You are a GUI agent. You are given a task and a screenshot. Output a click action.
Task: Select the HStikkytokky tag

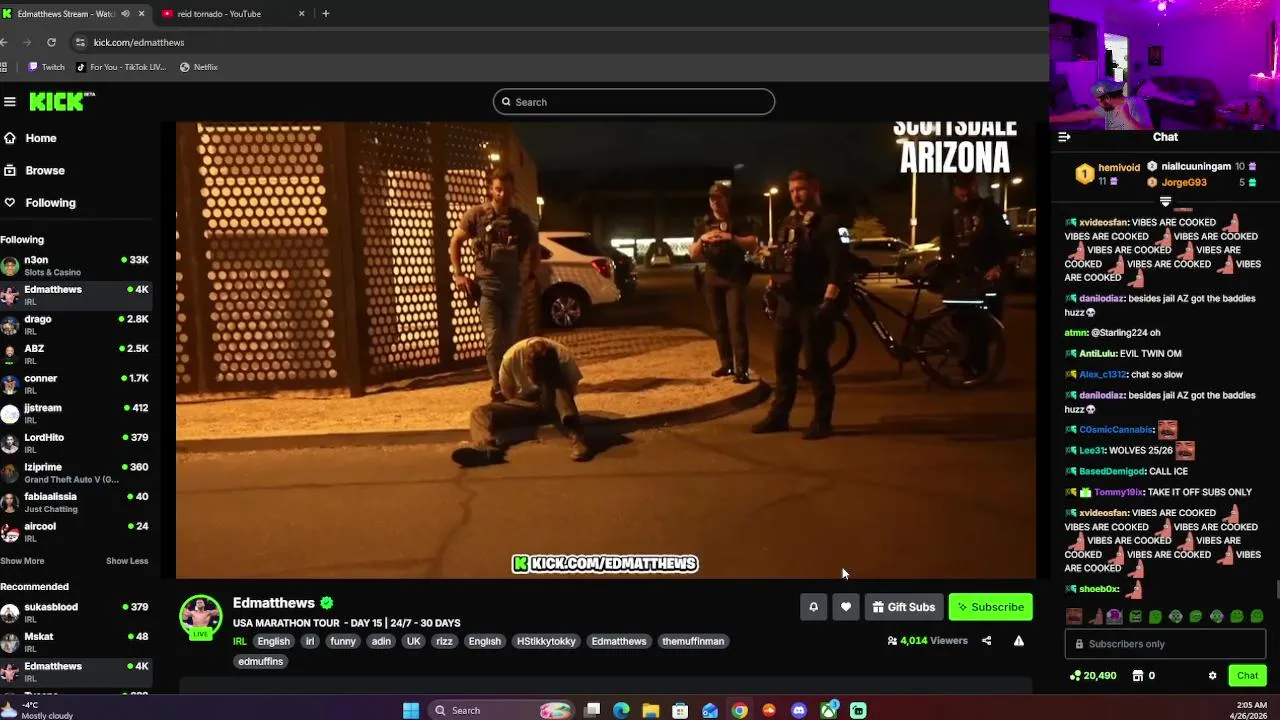546,641
